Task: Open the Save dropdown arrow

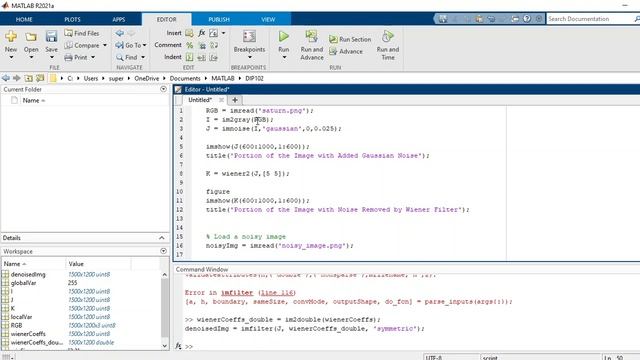Action: point(51,58)
